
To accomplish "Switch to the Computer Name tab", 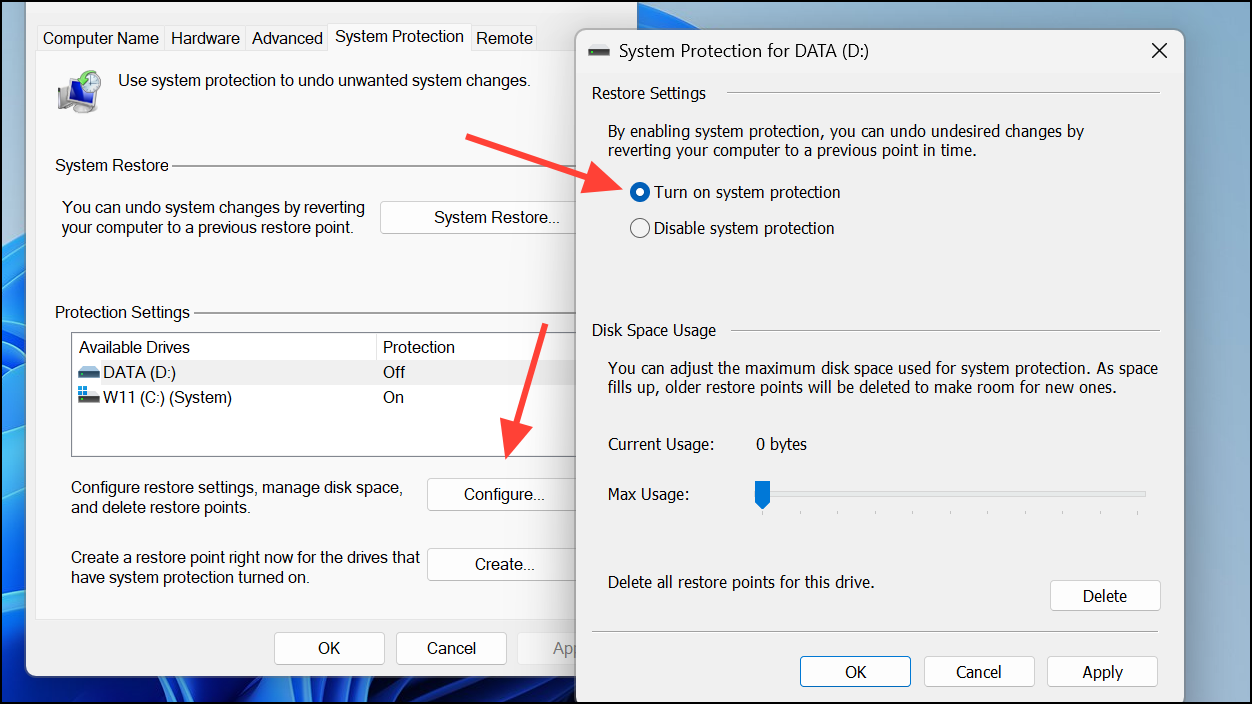I will click(x=100, y=38).
